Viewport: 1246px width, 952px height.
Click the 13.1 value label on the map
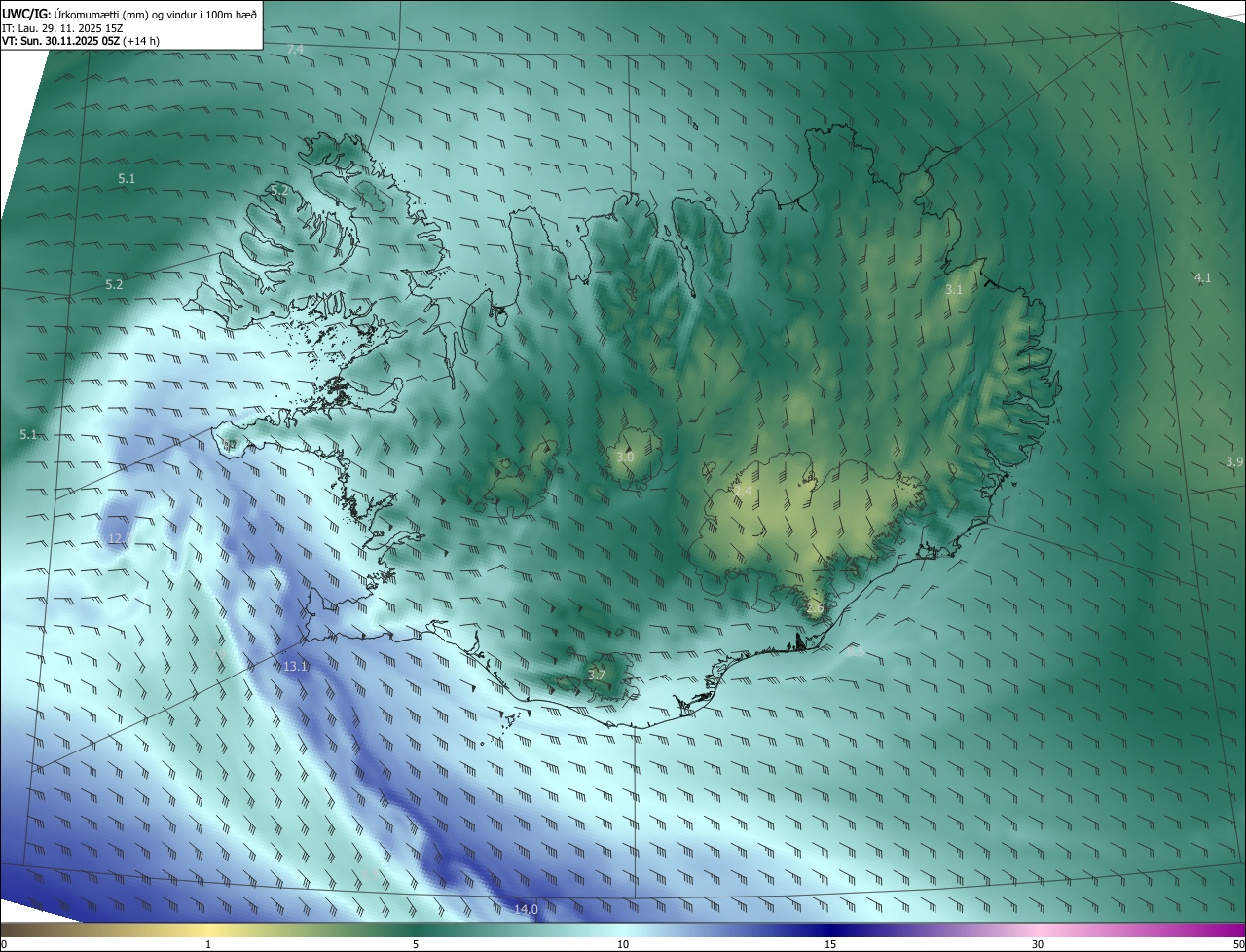click(x=295, y=667)
